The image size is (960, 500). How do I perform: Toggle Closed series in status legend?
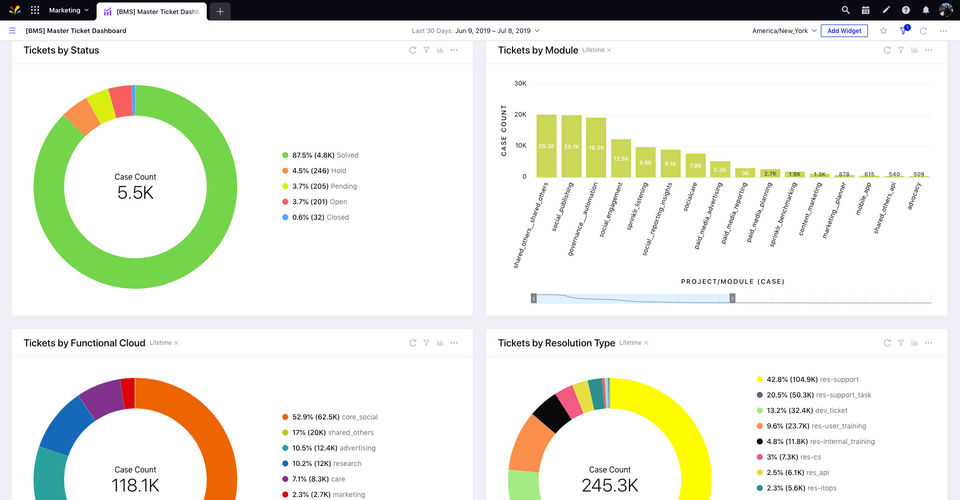click(x=315, y=217)
